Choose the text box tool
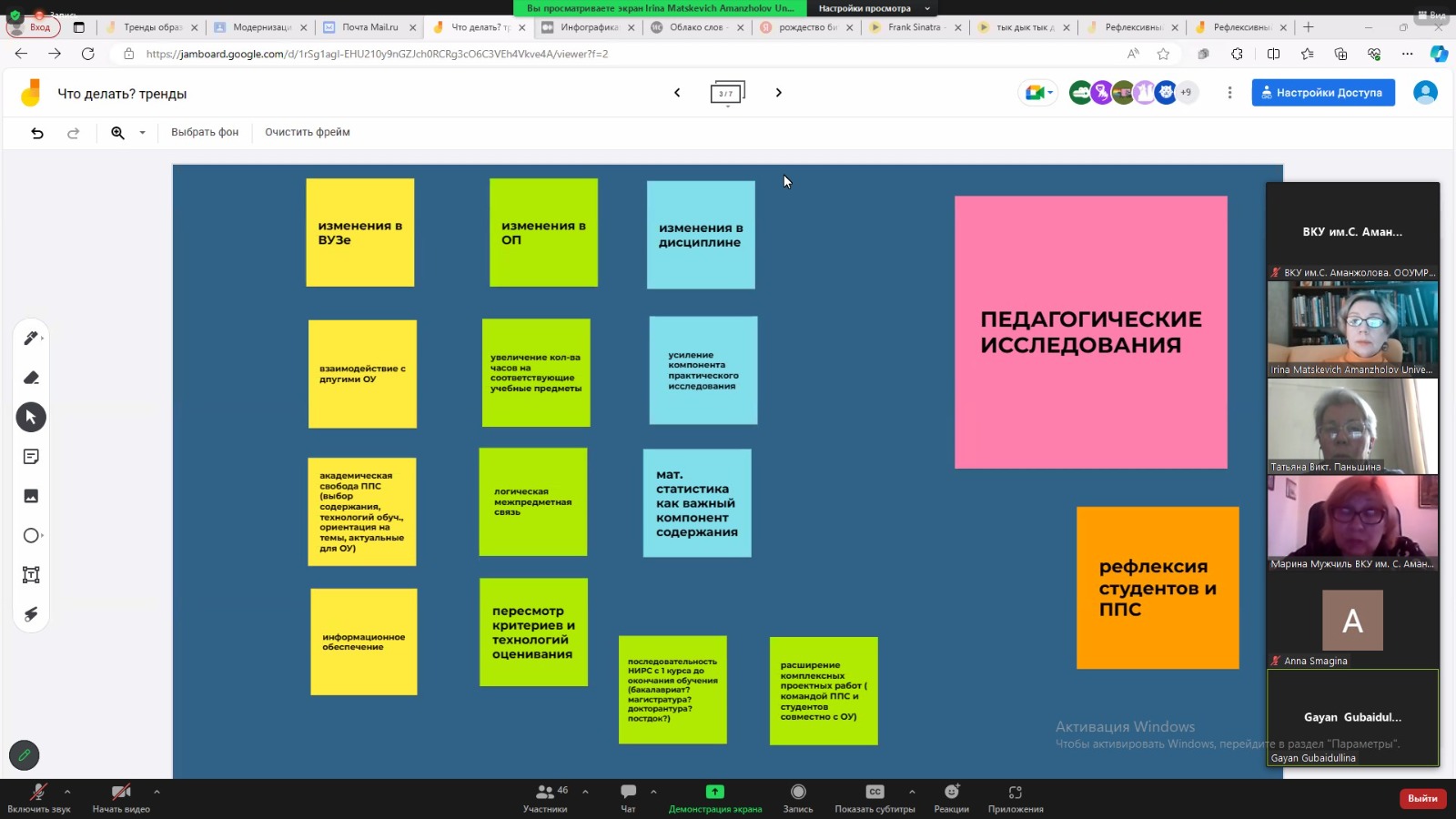Image resolution: width=1456 pixels, height=819 pixels. click(x=31, y=575)
